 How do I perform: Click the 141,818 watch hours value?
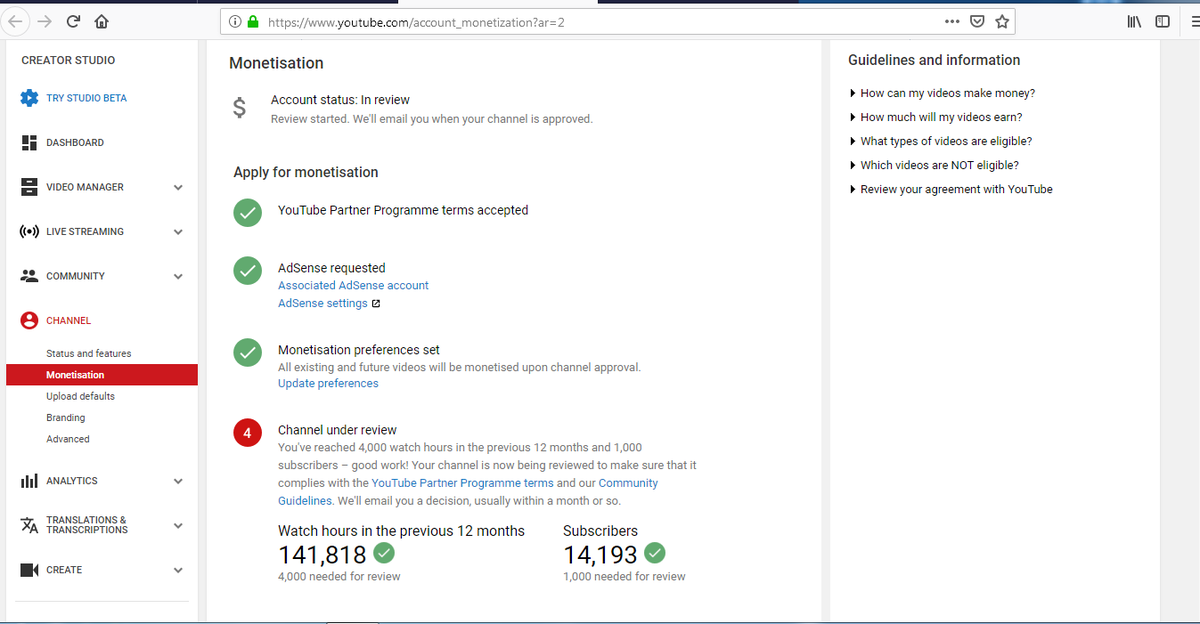(322, 554)
